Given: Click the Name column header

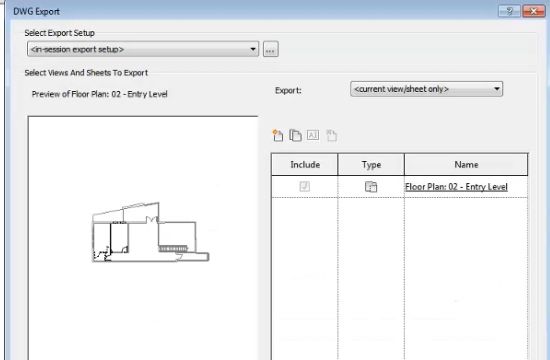Looking at the screenshot, I should [466, 165].
